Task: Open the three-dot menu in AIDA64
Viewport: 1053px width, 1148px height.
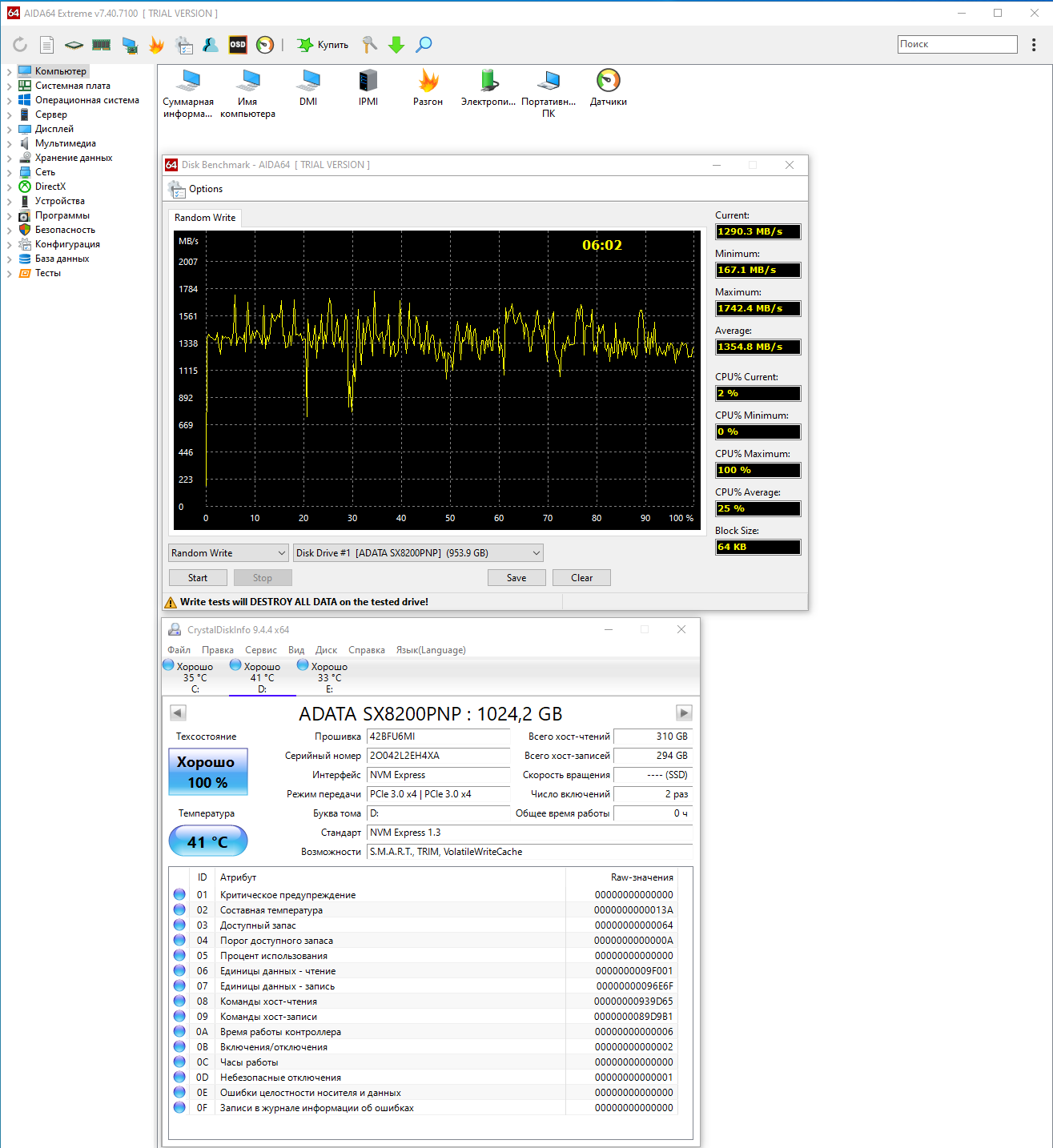Action: coord(1034,45)
